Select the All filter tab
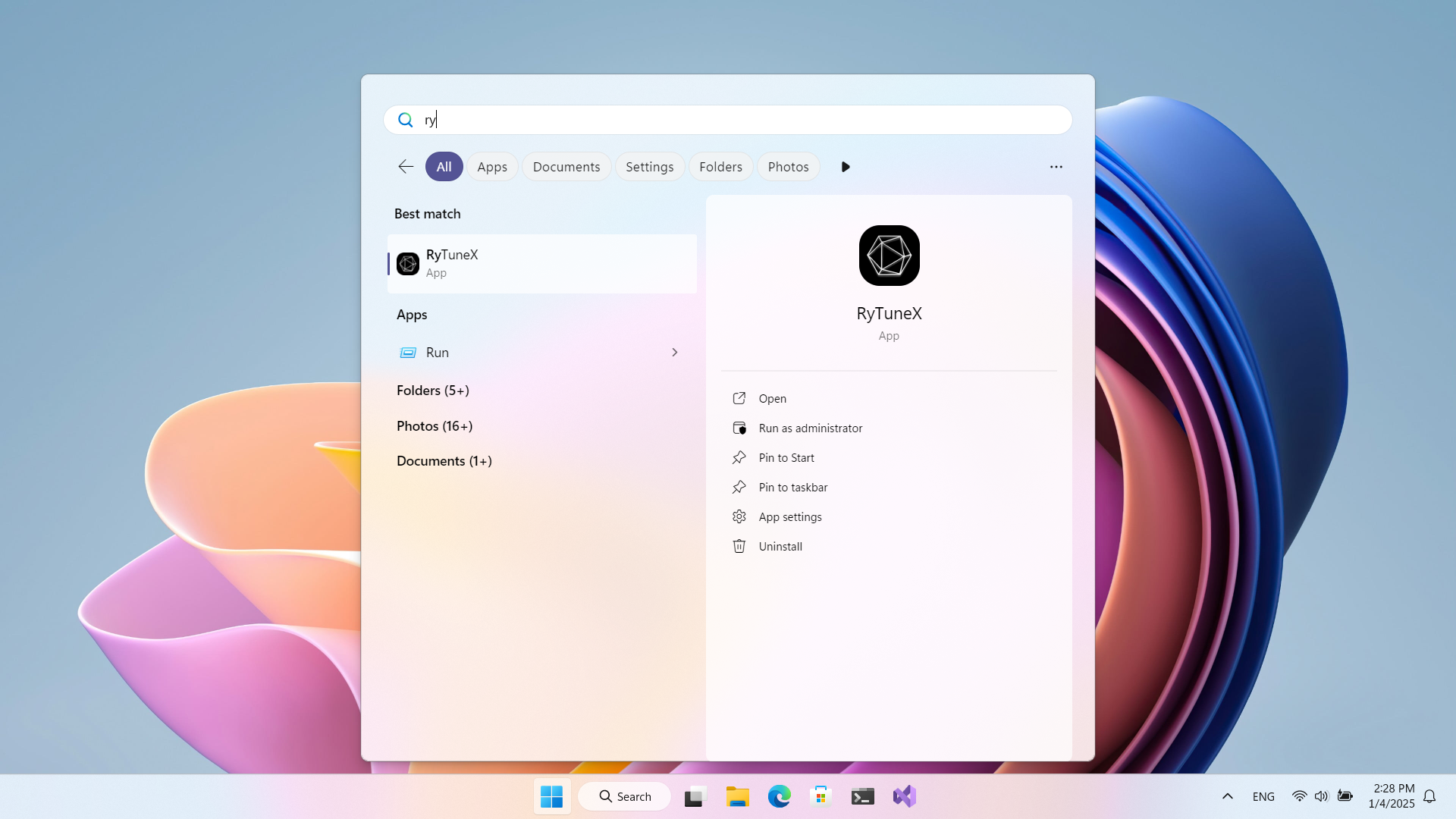 click(444, 167)
